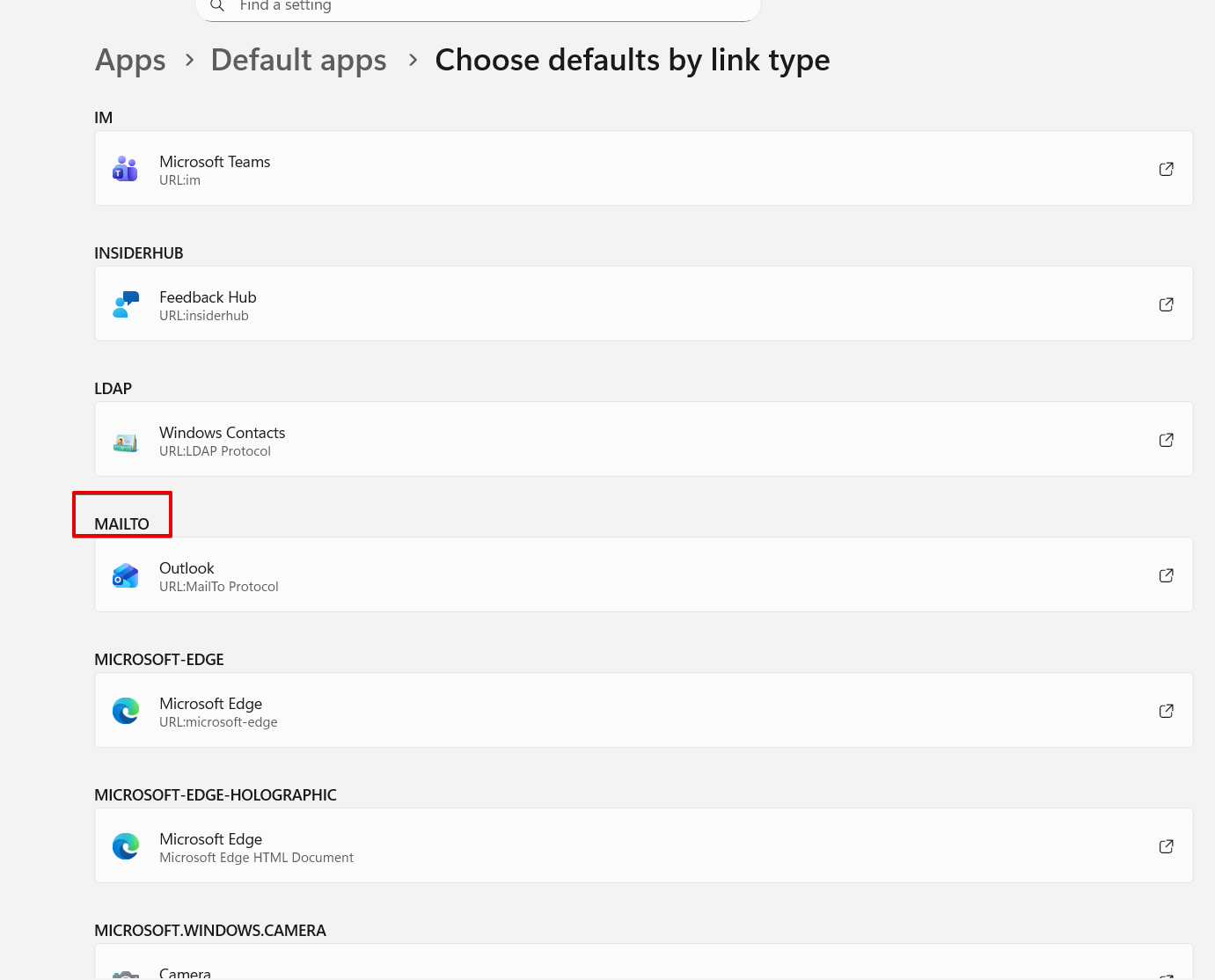Screen dimensions: 1215x980
Task: Click the URL:im subtitle text
Action: click(x=180, y=180)
